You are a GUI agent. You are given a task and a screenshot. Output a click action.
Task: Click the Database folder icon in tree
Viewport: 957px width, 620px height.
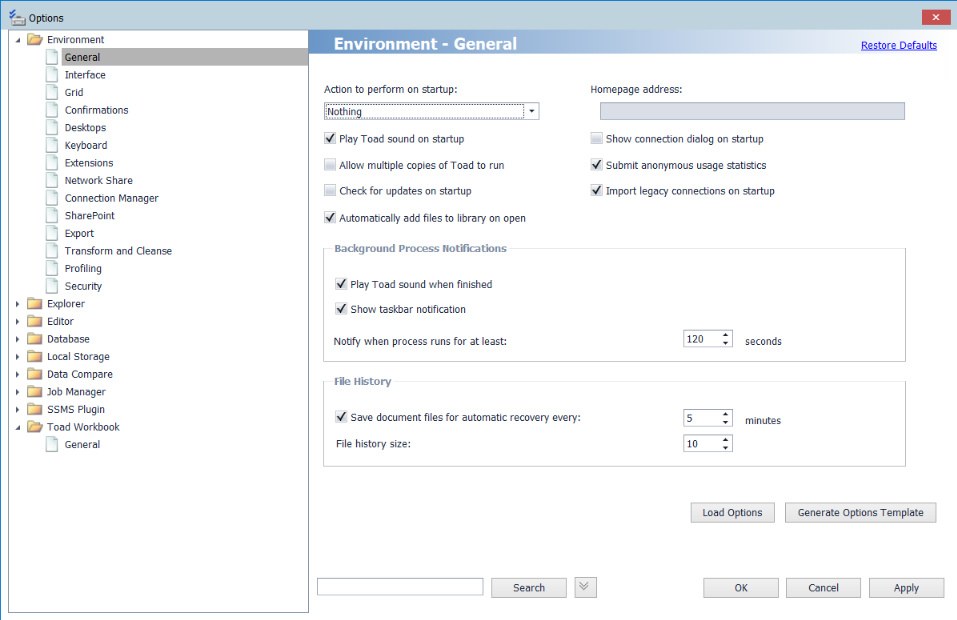35,339
